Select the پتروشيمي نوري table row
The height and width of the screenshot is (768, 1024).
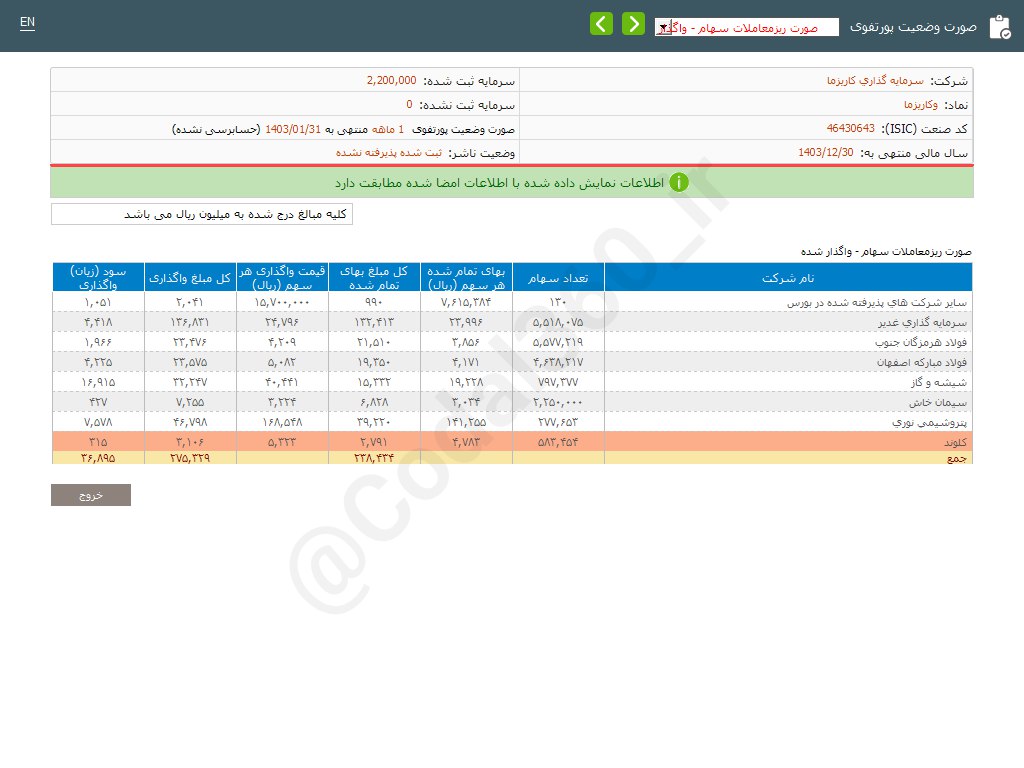788,423
